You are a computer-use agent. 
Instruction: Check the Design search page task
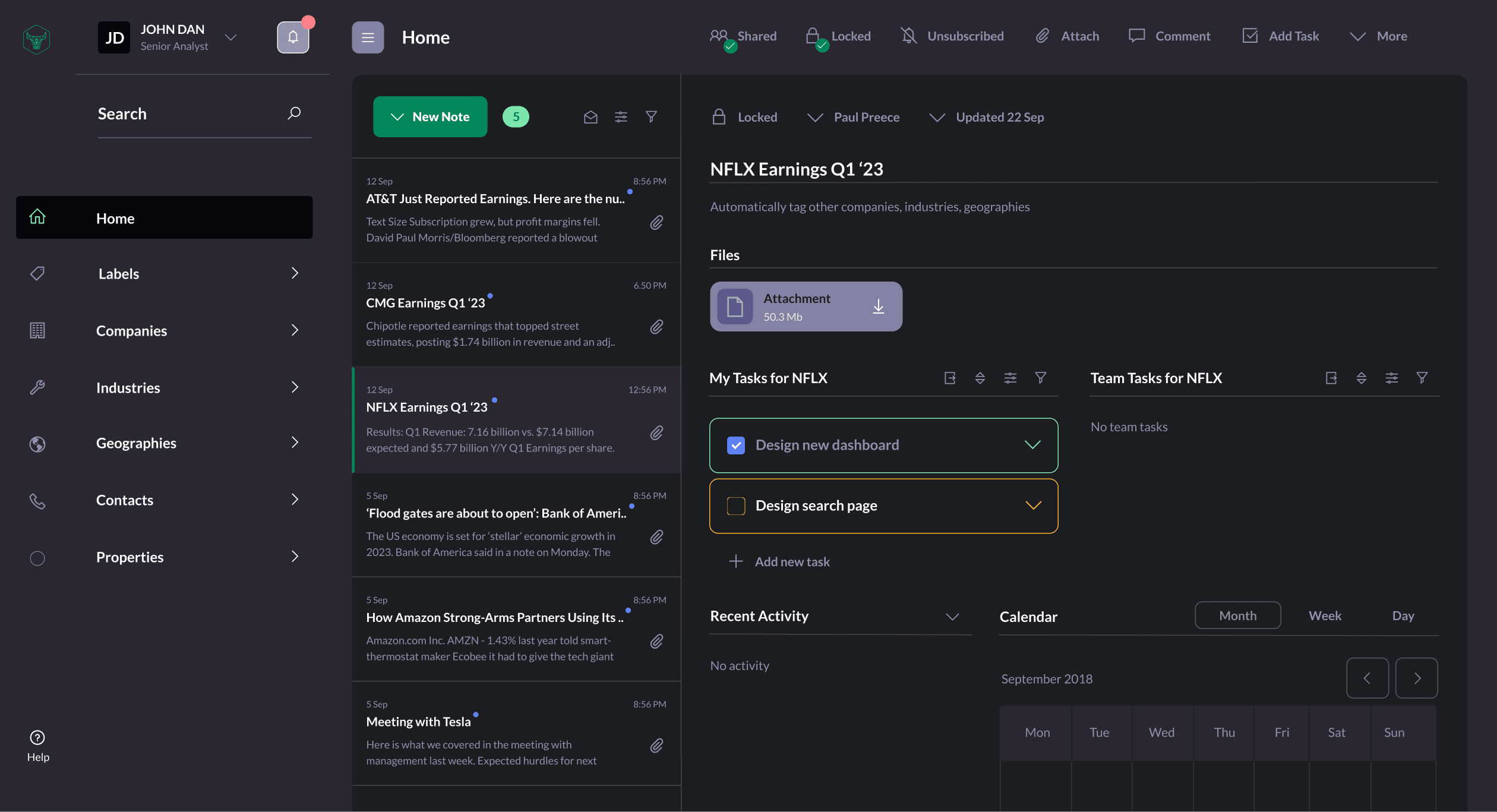pyautogui.click(x=736, y=506)
